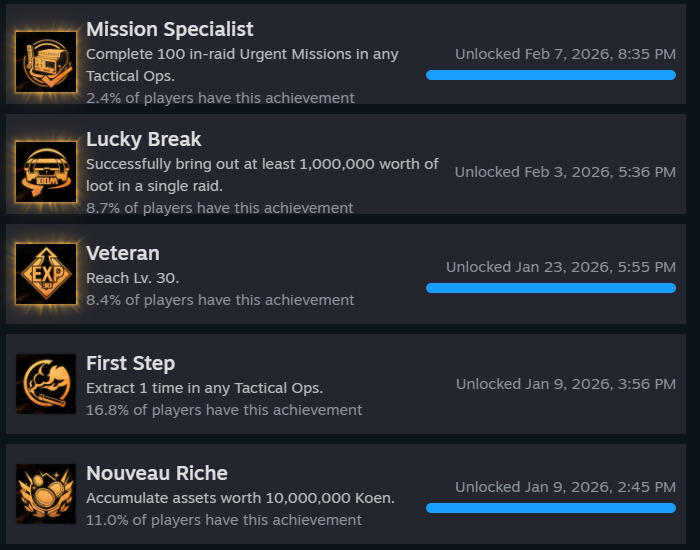Click the Lucky Break achievement title

point(144,139)
